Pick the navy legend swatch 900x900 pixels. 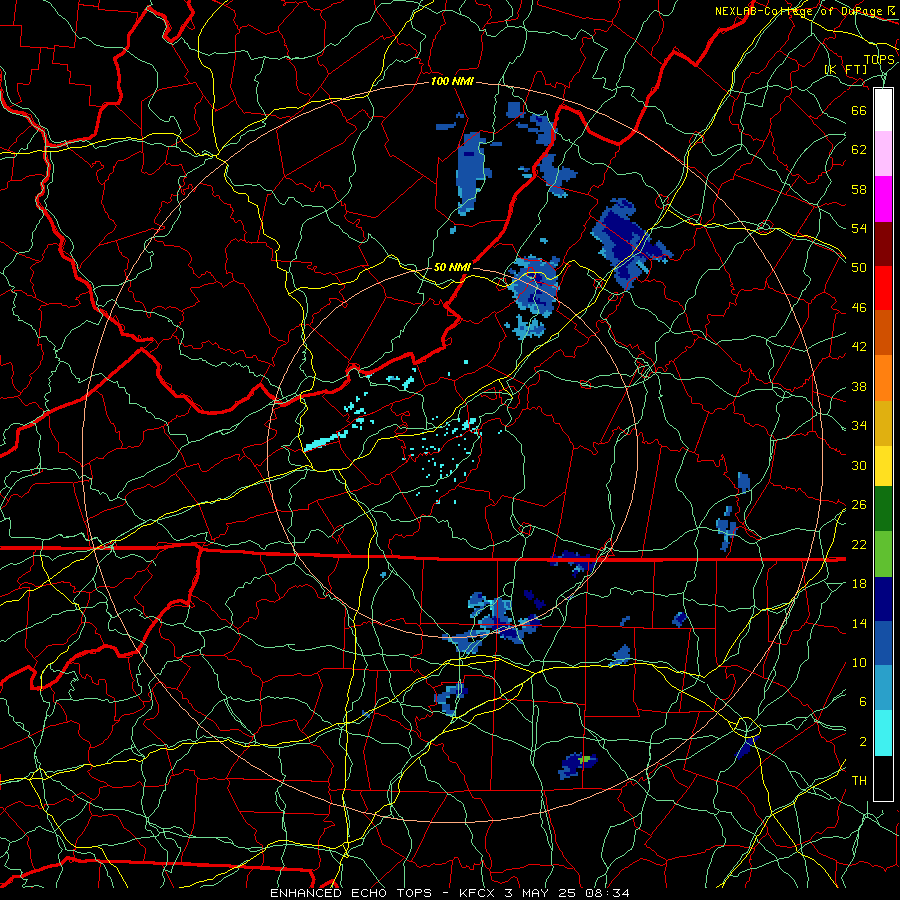883,599
